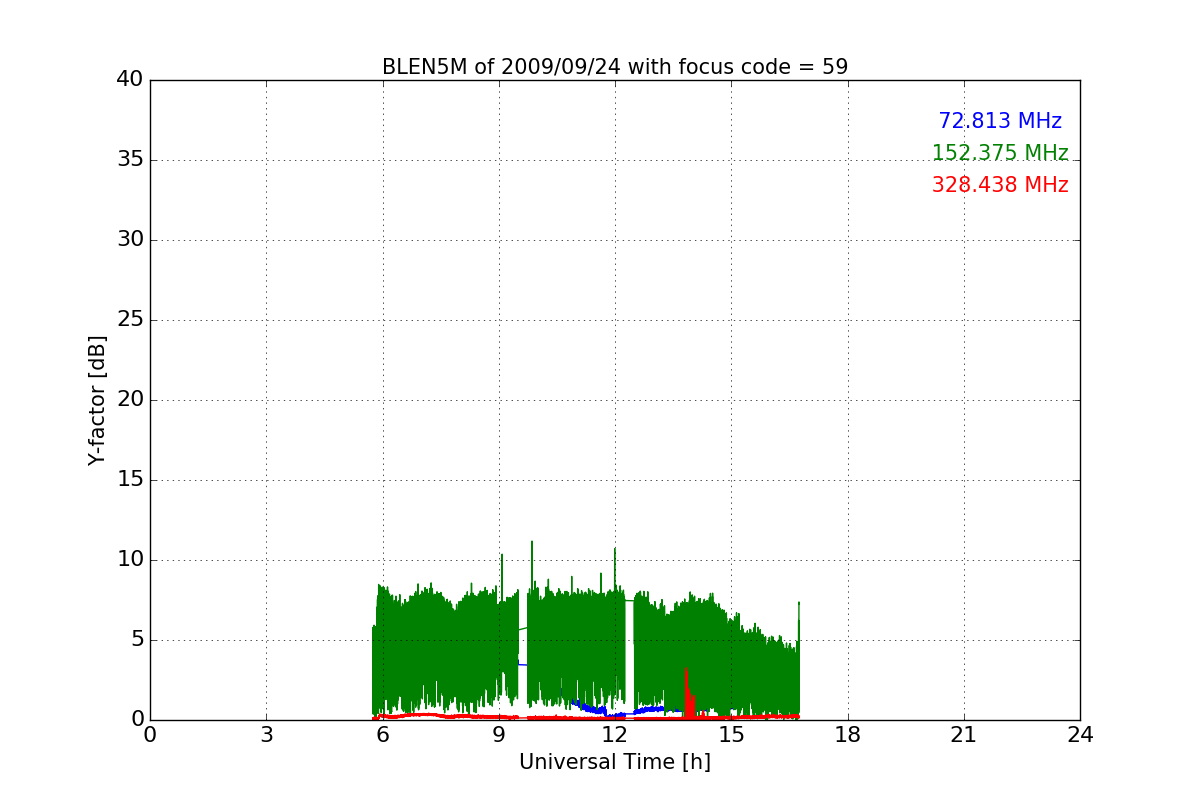Click the x-axis tick label '24'
Screen dimensions: 1200x800
[1080, 735]
